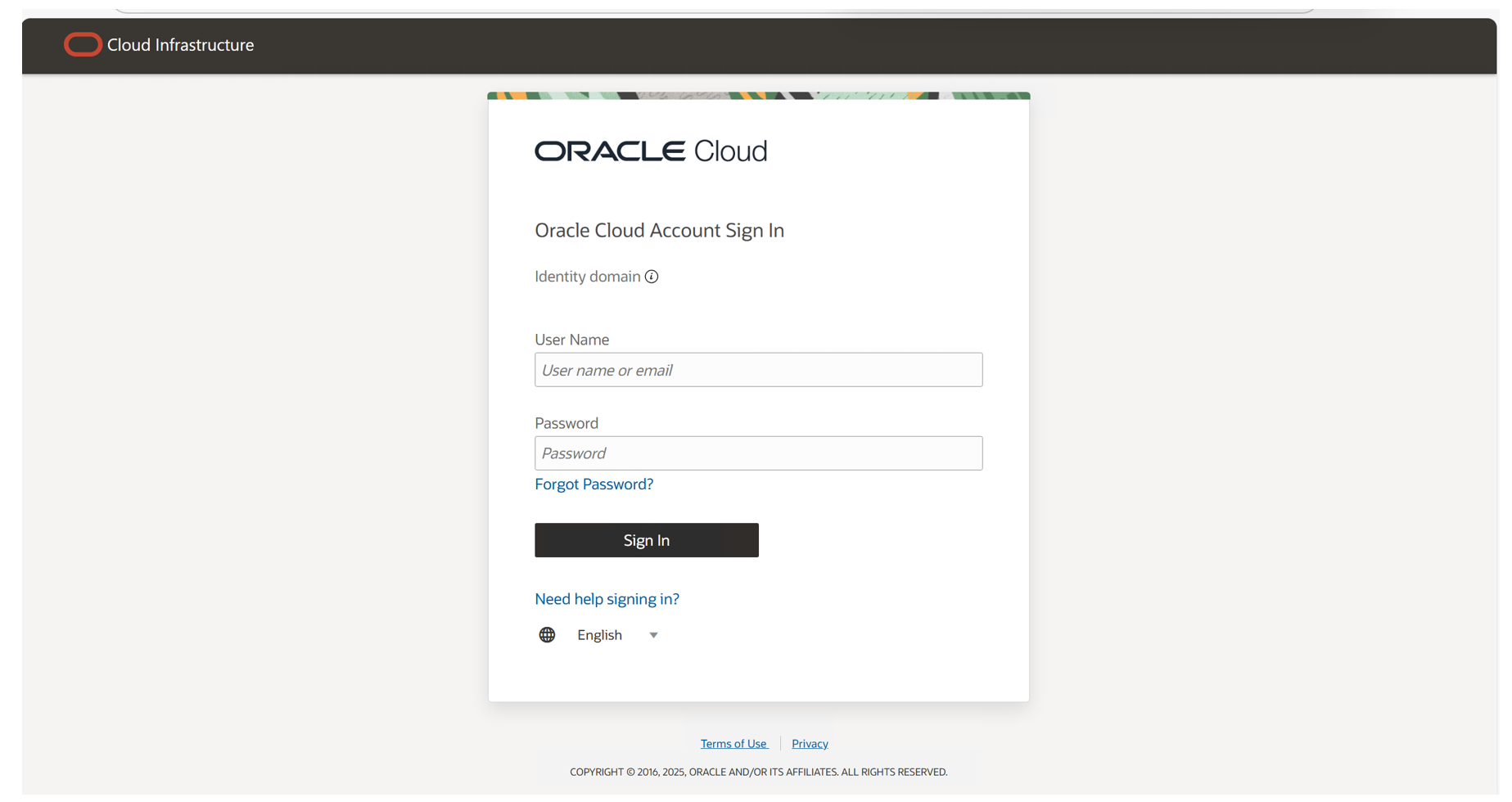Open the Forgot Password? link

[594, 484]
